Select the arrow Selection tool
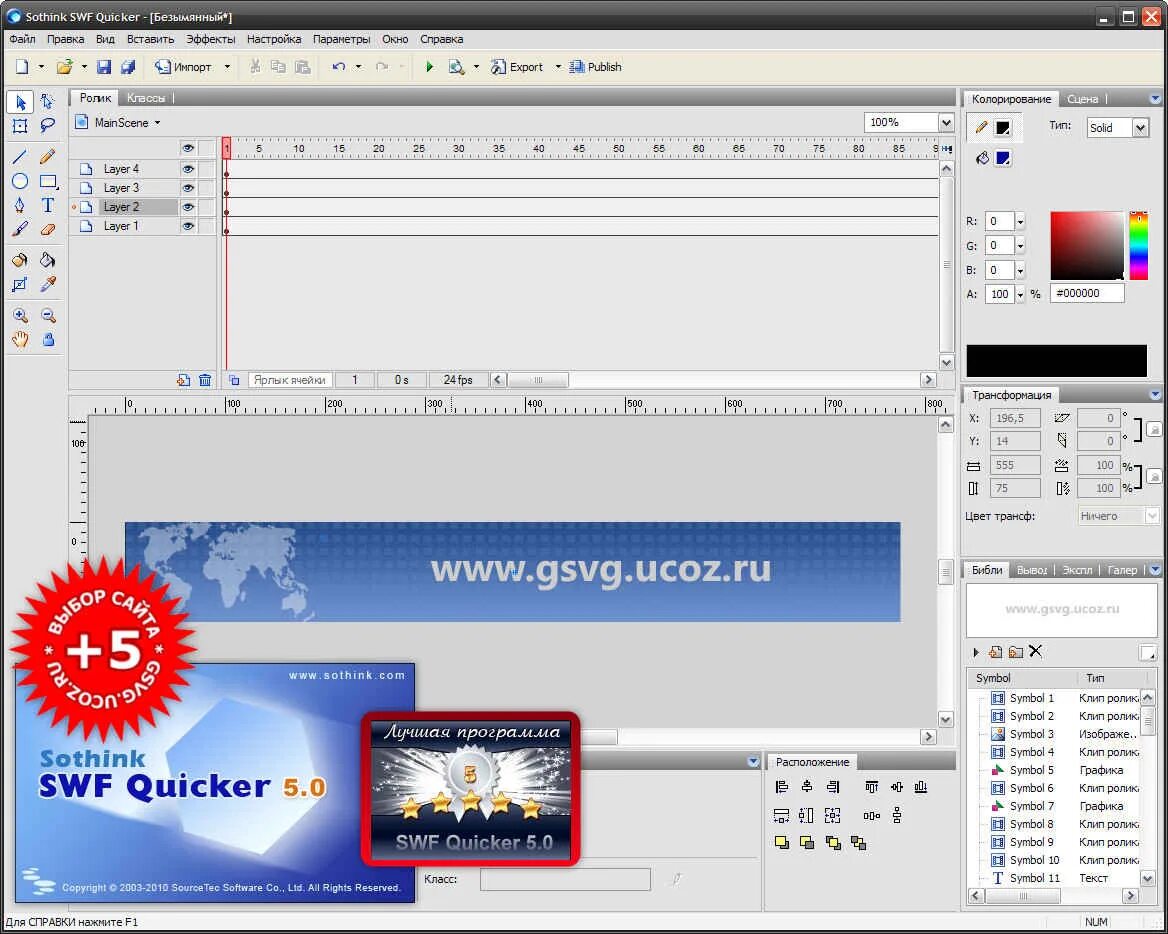Screen dimensions: 1168x934 point(20,101)
